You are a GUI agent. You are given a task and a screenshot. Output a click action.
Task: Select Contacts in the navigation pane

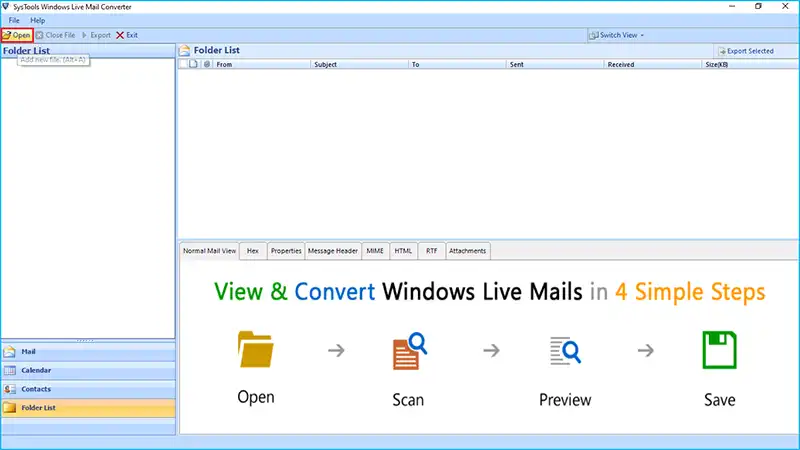click(x=88, y=389)
